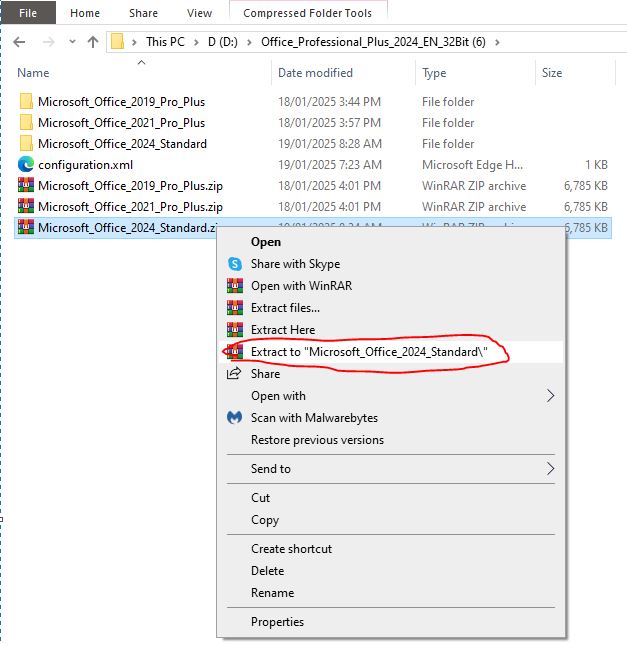Choose Extract to "Microsoft_Office_2024_Standard\"
Viewport: 627px width, 645px height.
[369, 352]
